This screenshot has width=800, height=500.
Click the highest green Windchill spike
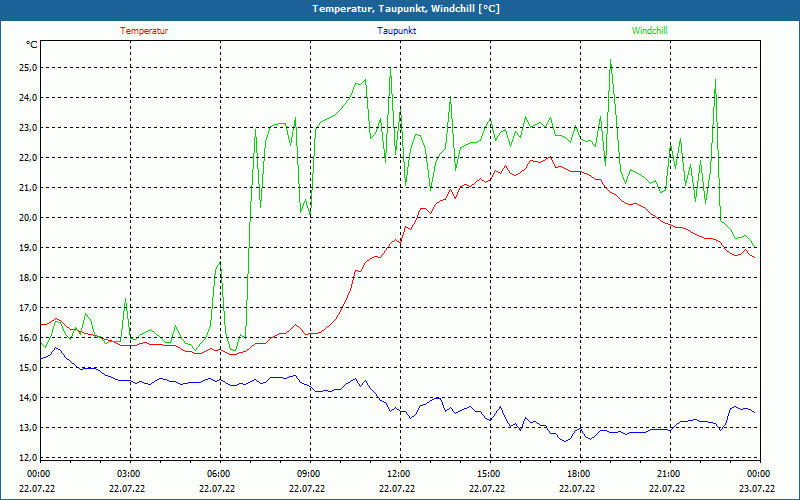[x=610, y=61]
